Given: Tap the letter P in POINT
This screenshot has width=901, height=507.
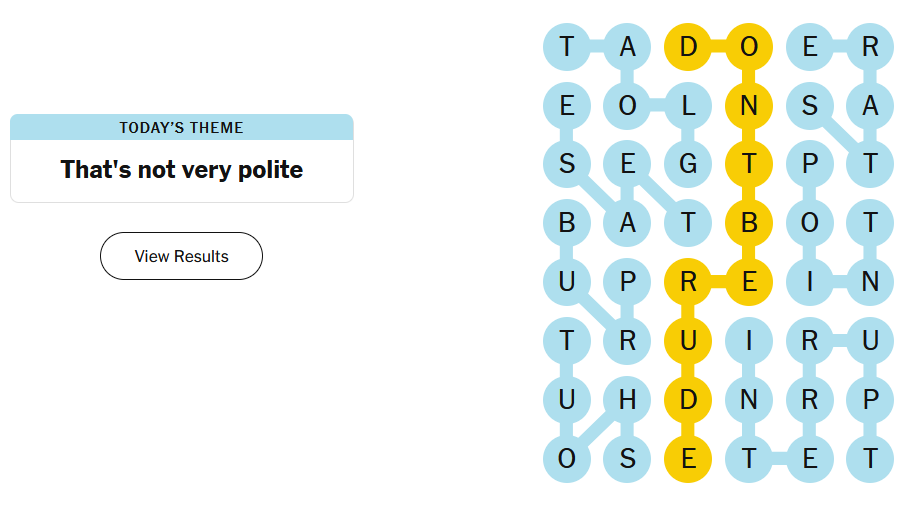Looking at the screenshot, I should click(810, 163).
